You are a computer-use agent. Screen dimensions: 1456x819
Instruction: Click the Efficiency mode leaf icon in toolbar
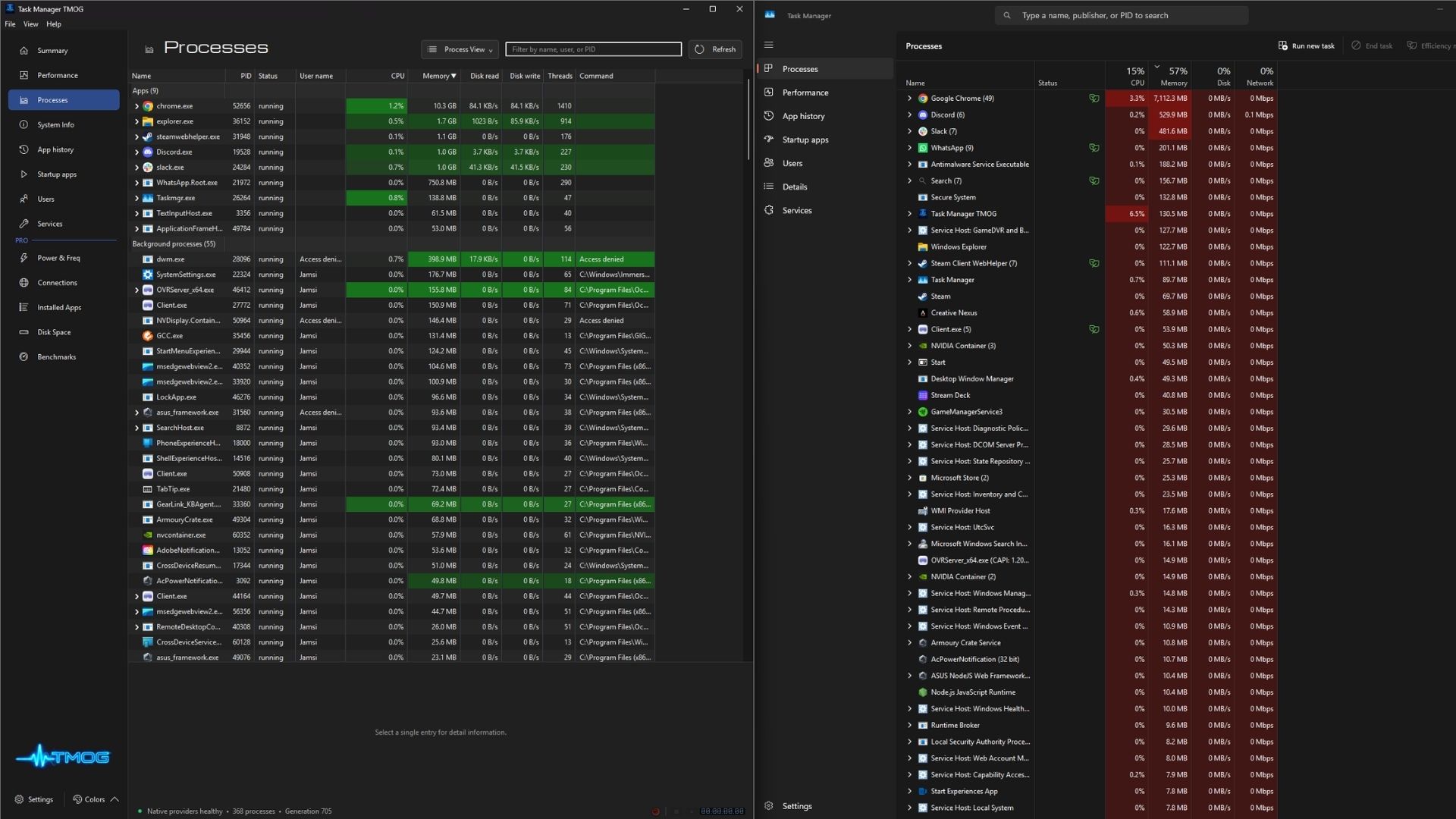(x=1411, y=45)
